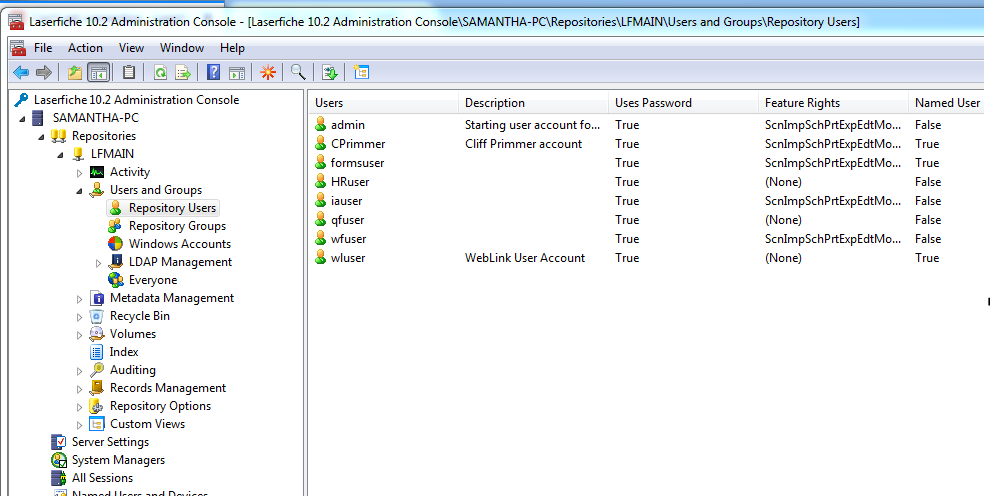This screenshot has height=496, width=990.
Task: Toggle the Show/Hide Action Pane icon
Action: (x=237, y=73)
